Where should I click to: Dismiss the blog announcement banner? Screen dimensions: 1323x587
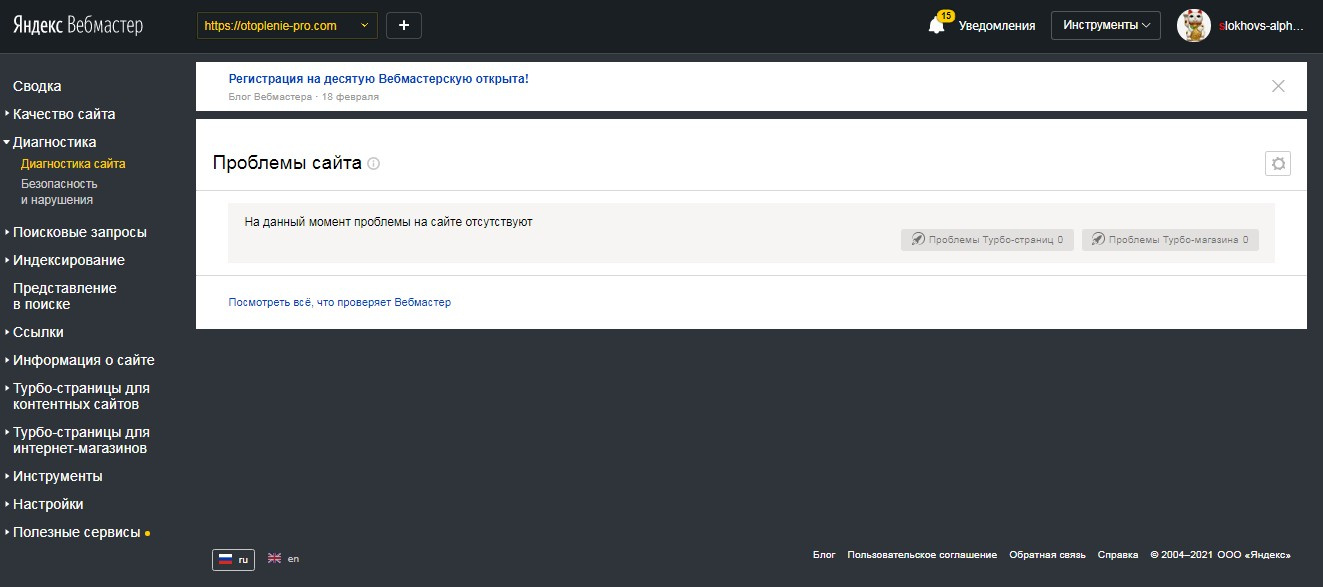(1278, 86)
